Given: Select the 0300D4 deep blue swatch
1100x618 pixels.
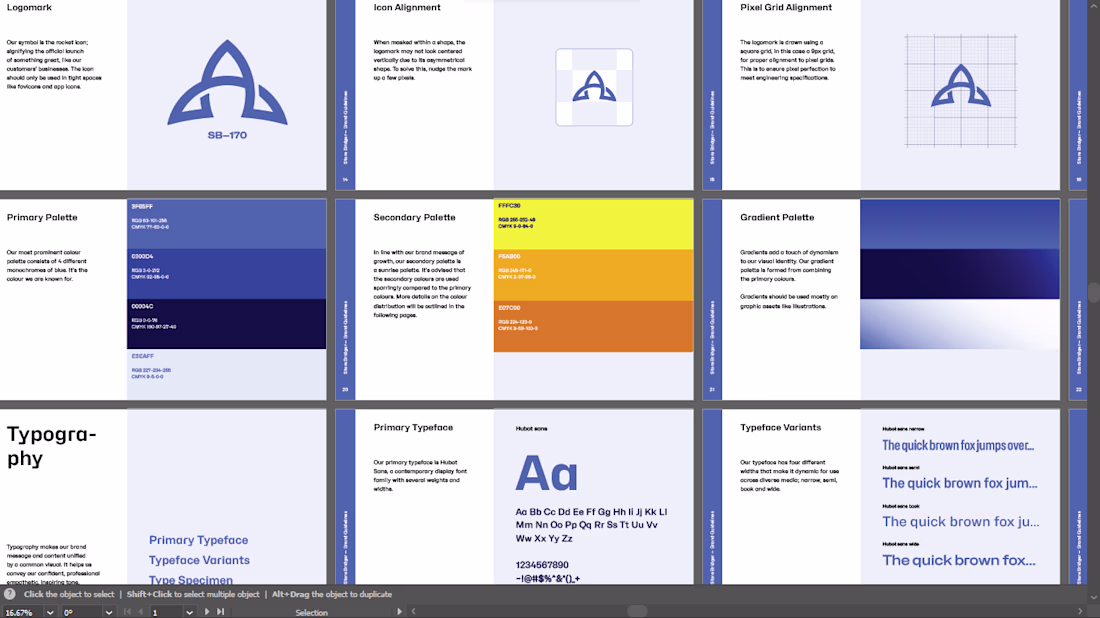Looking at the screenshot, I should (227, 274).
